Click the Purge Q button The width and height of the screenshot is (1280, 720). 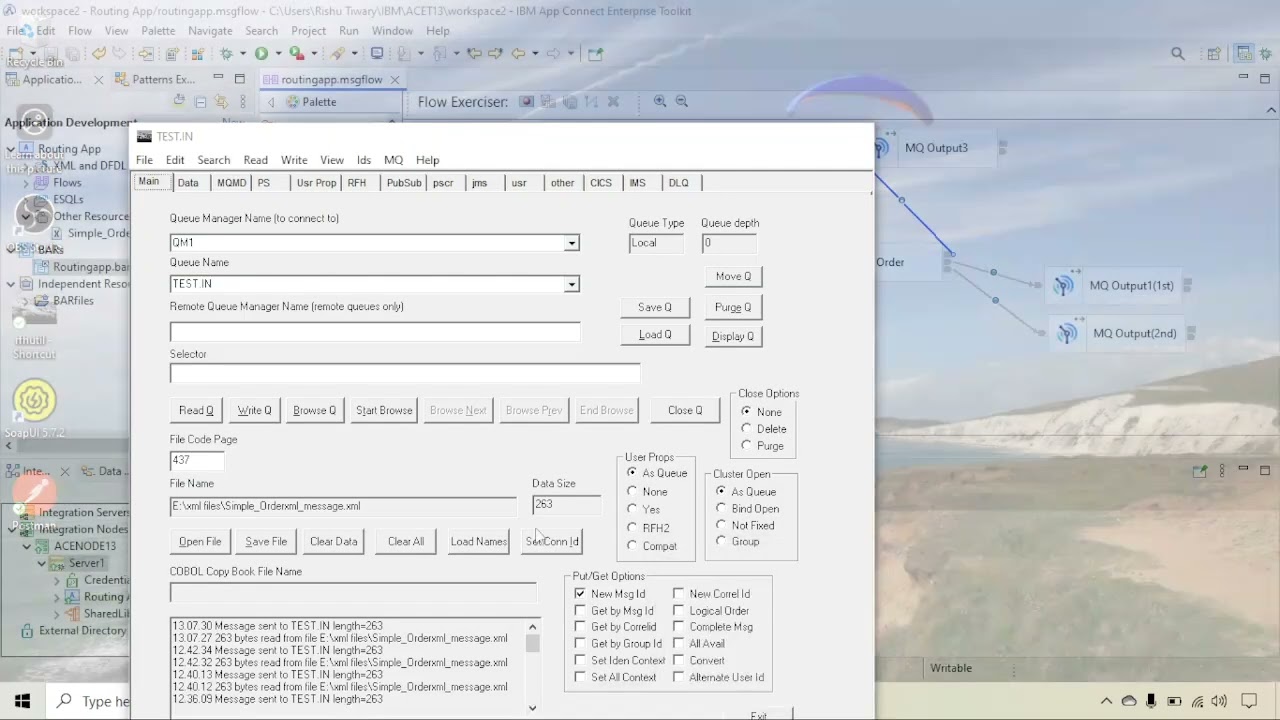pyautogui.click(x=733, y=307)
